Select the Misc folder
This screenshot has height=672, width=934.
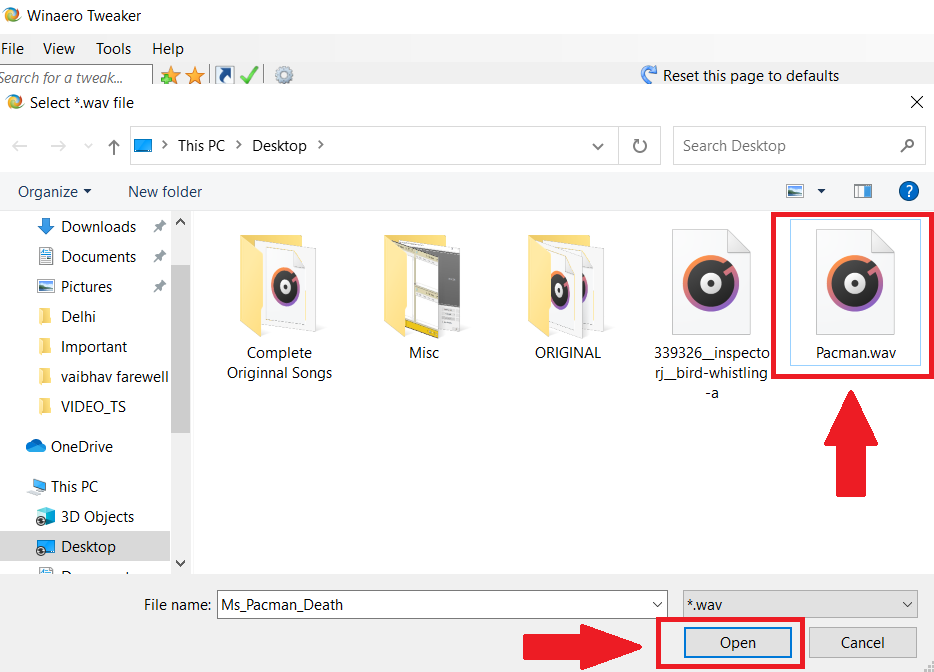pos(424,298)
